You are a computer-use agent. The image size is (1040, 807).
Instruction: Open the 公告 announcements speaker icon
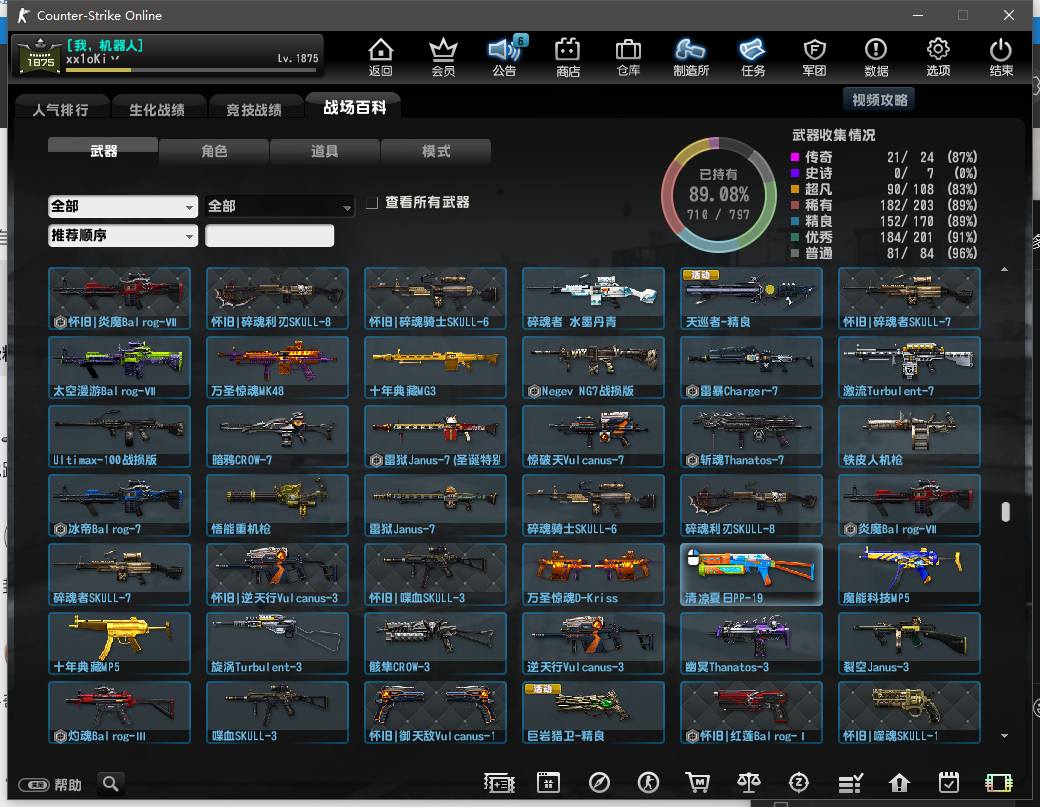click(505, 56)
